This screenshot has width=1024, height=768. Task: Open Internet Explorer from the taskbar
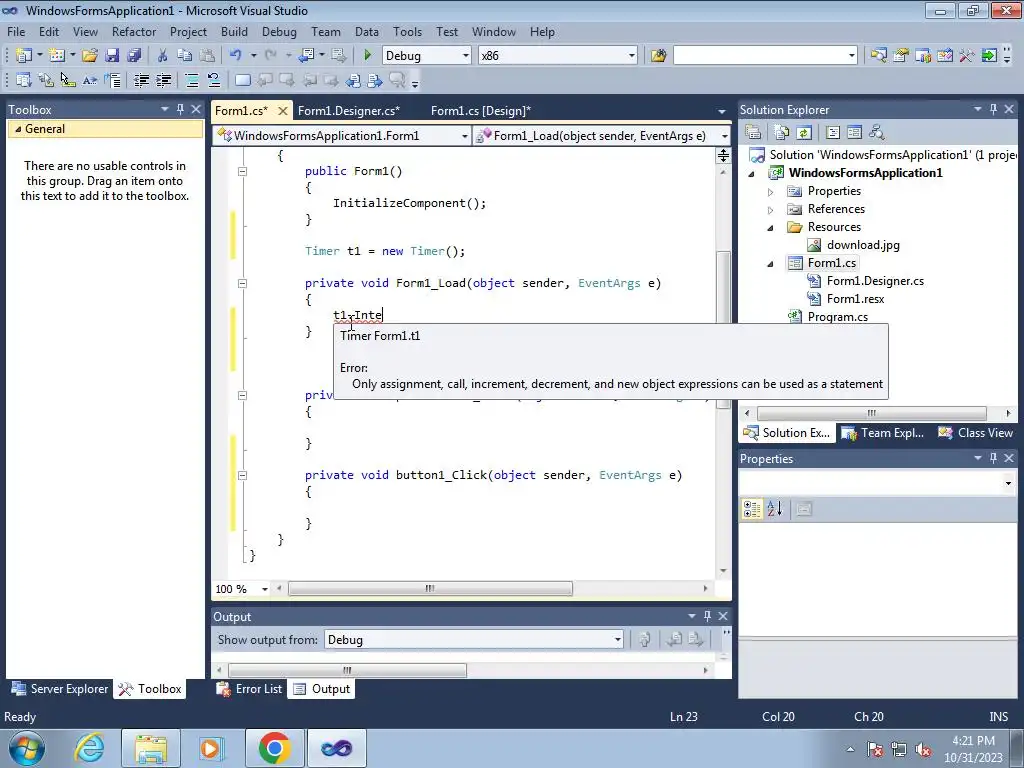(89, 748)
